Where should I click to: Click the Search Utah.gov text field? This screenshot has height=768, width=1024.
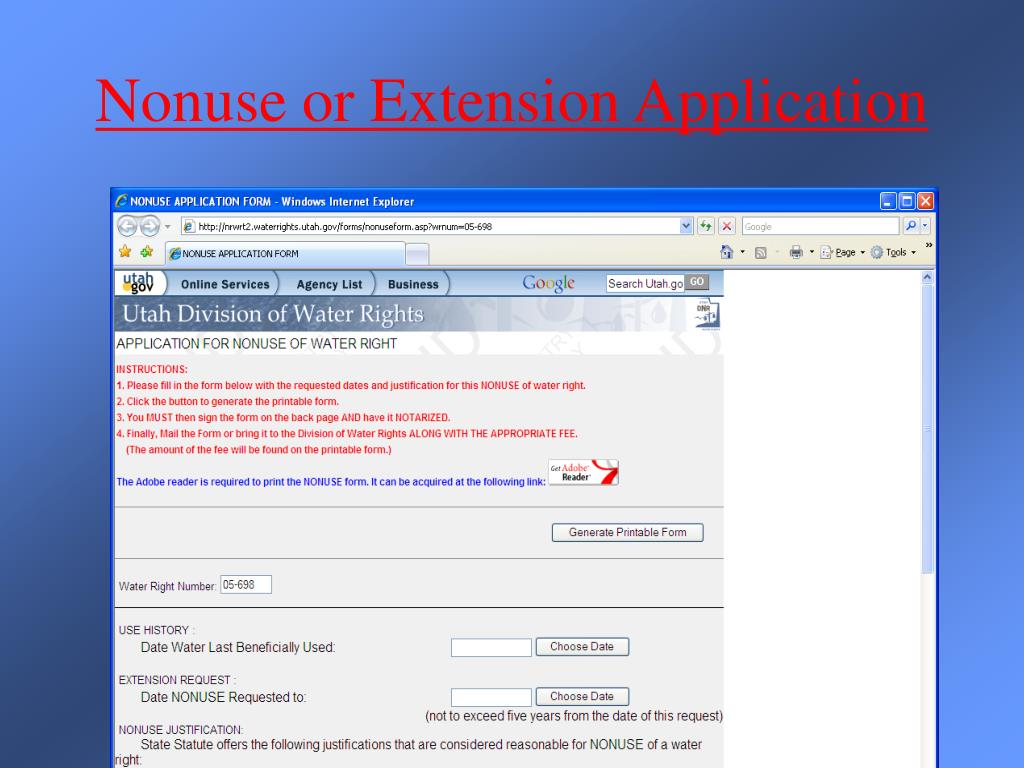[x=645, y=283]
